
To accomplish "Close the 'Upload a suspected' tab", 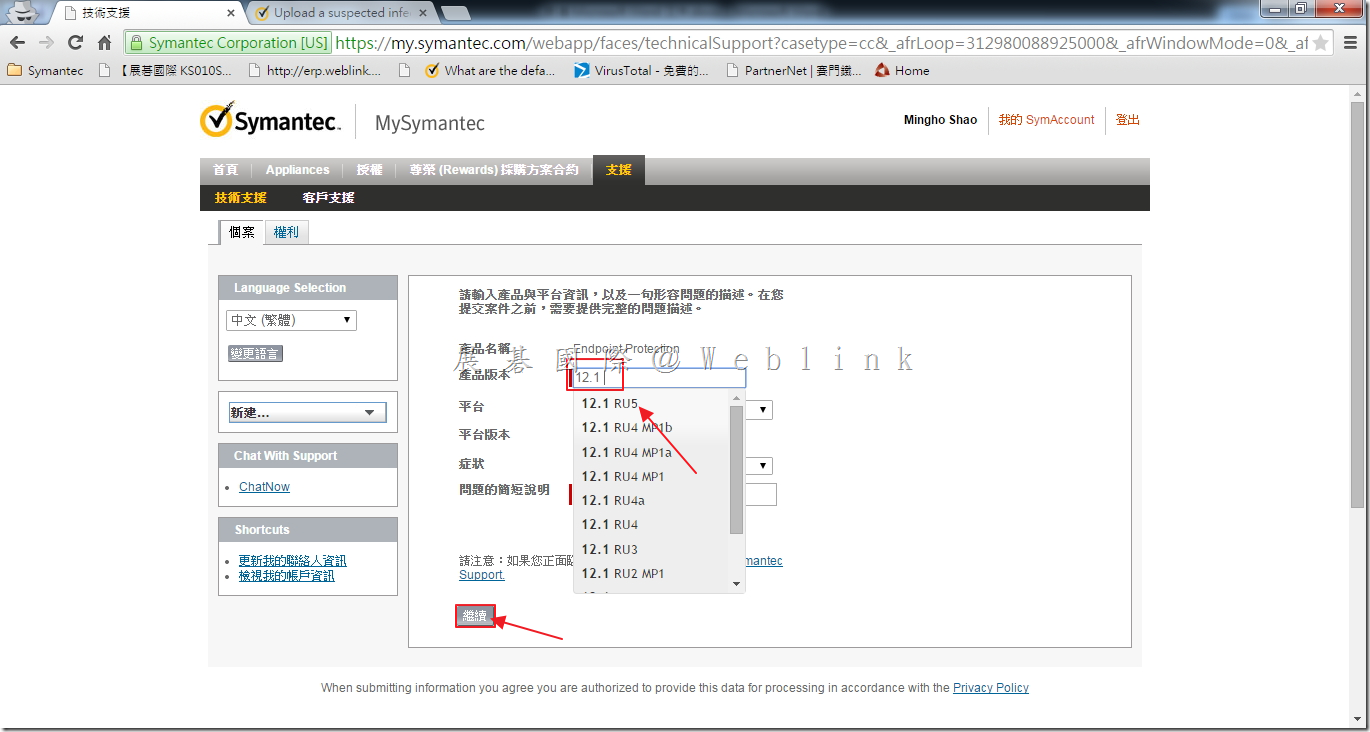I will (x=423, y=13).
